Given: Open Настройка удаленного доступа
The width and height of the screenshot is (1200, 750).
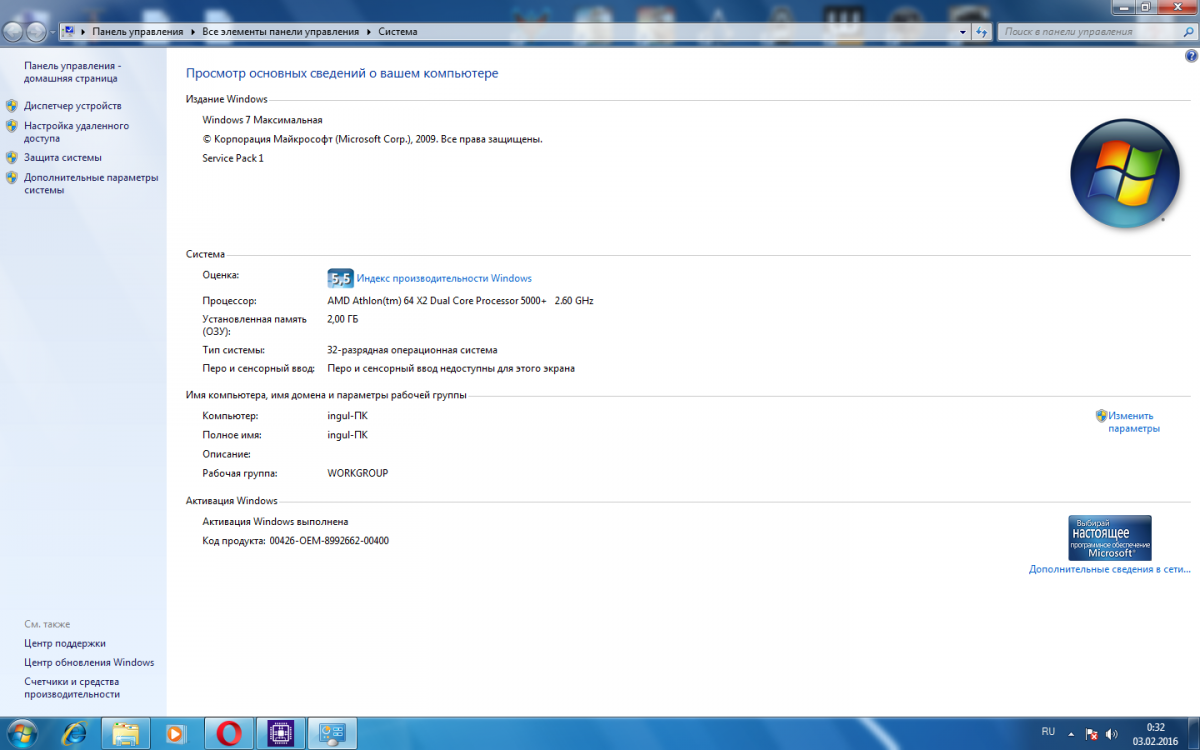Looking at the screenshot, I should pos(77,132).
